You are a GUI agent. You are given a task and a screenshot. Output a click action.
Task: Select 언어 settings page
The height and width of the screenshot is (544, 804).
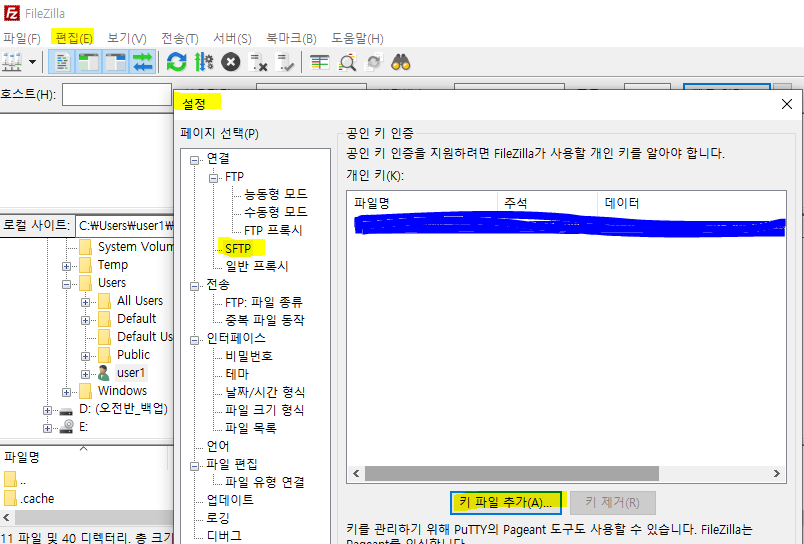coord(218,446)
